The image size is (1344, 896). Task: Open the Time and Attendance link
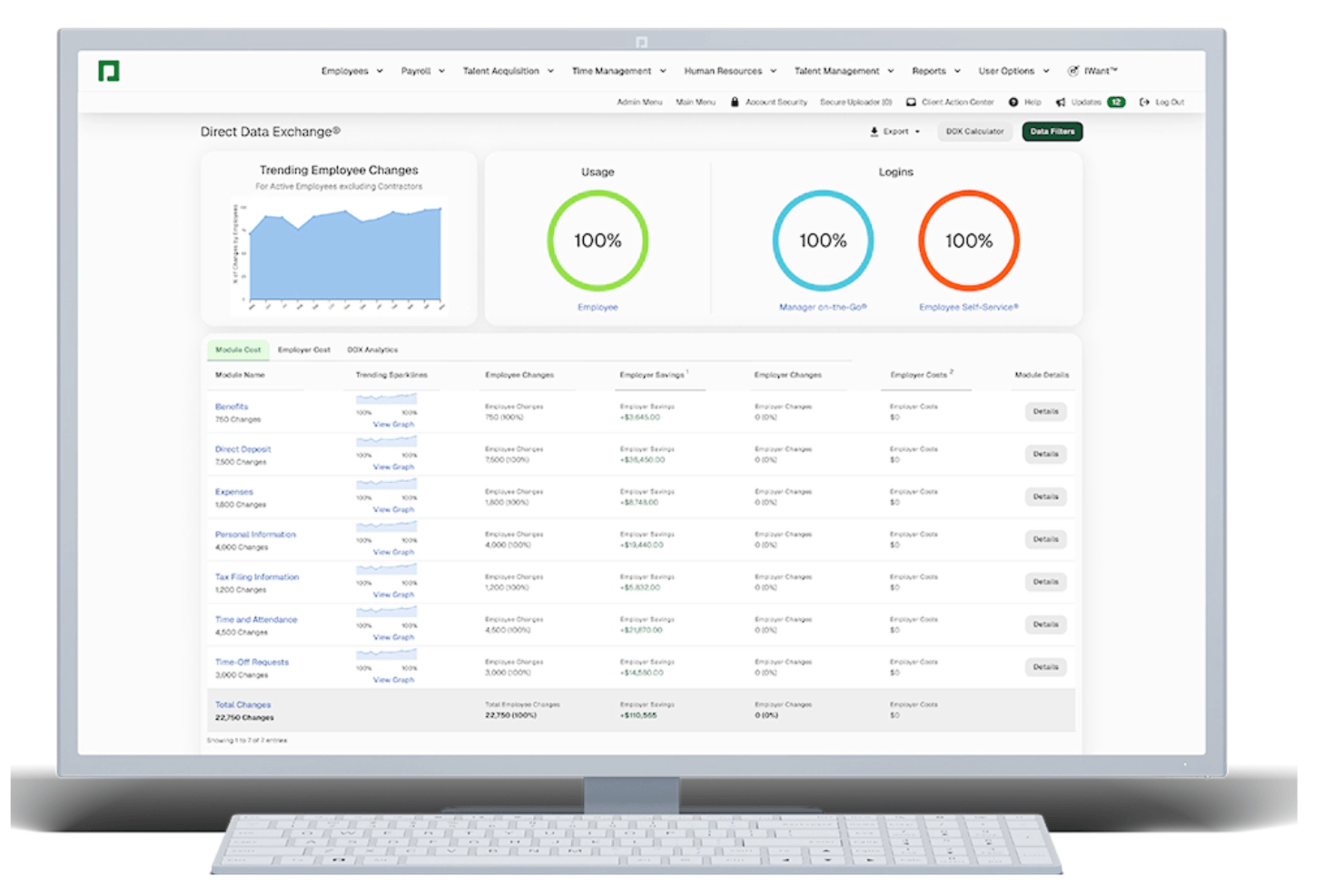pos(256,620)
